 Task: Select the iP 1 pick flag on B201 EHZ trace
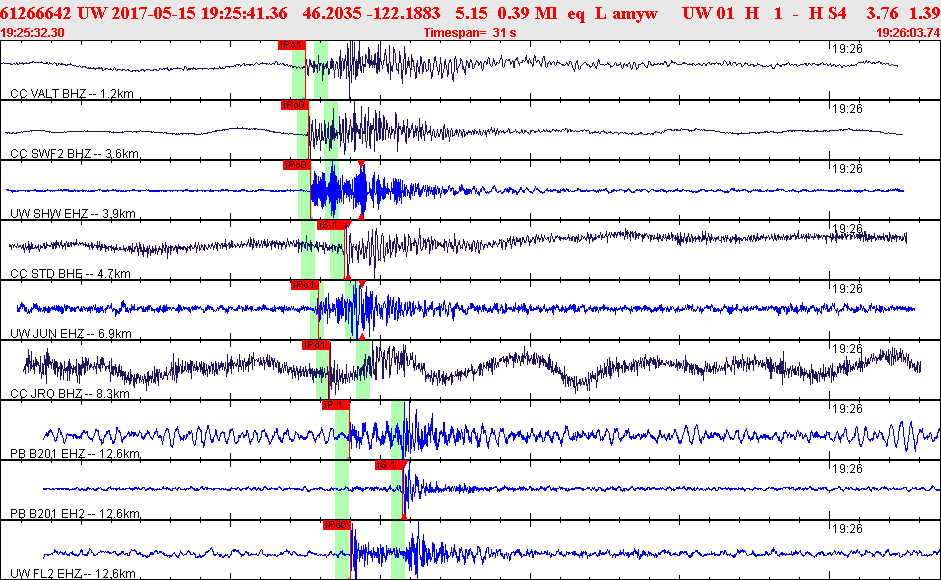point(335,405)
